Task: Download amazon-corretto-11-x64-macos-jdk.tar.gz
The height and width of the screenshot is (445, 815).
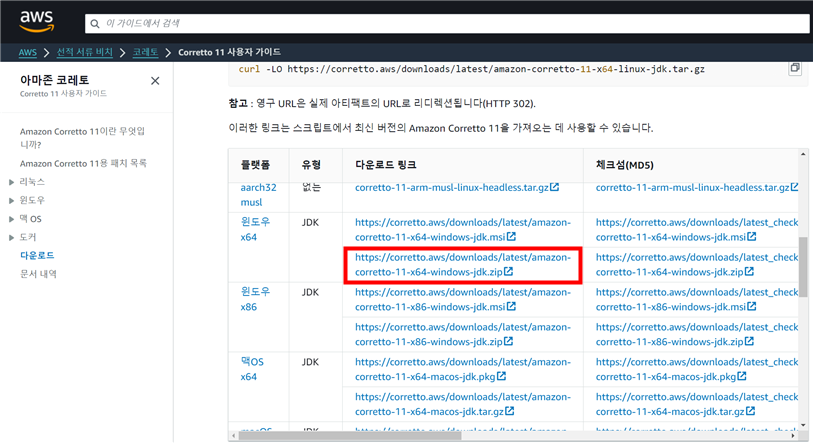Action: (463, 404)
